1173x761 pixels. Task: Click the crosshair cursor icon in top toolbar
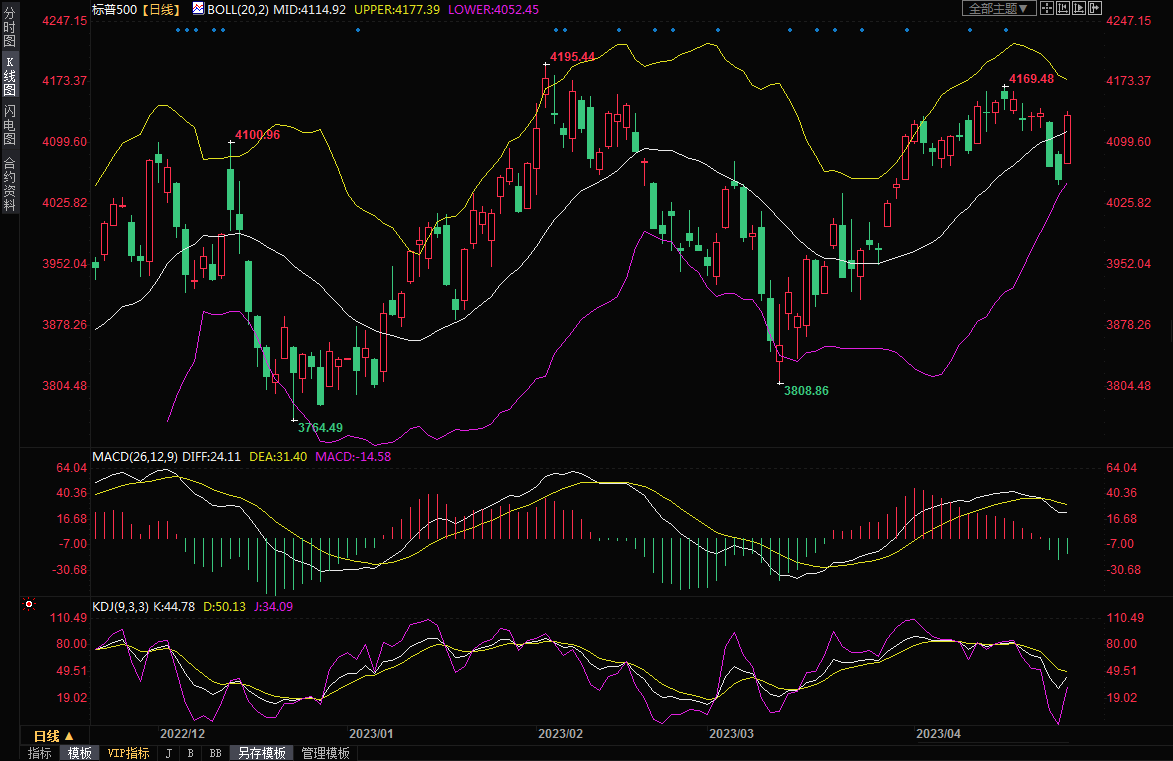coord(1046,8)
